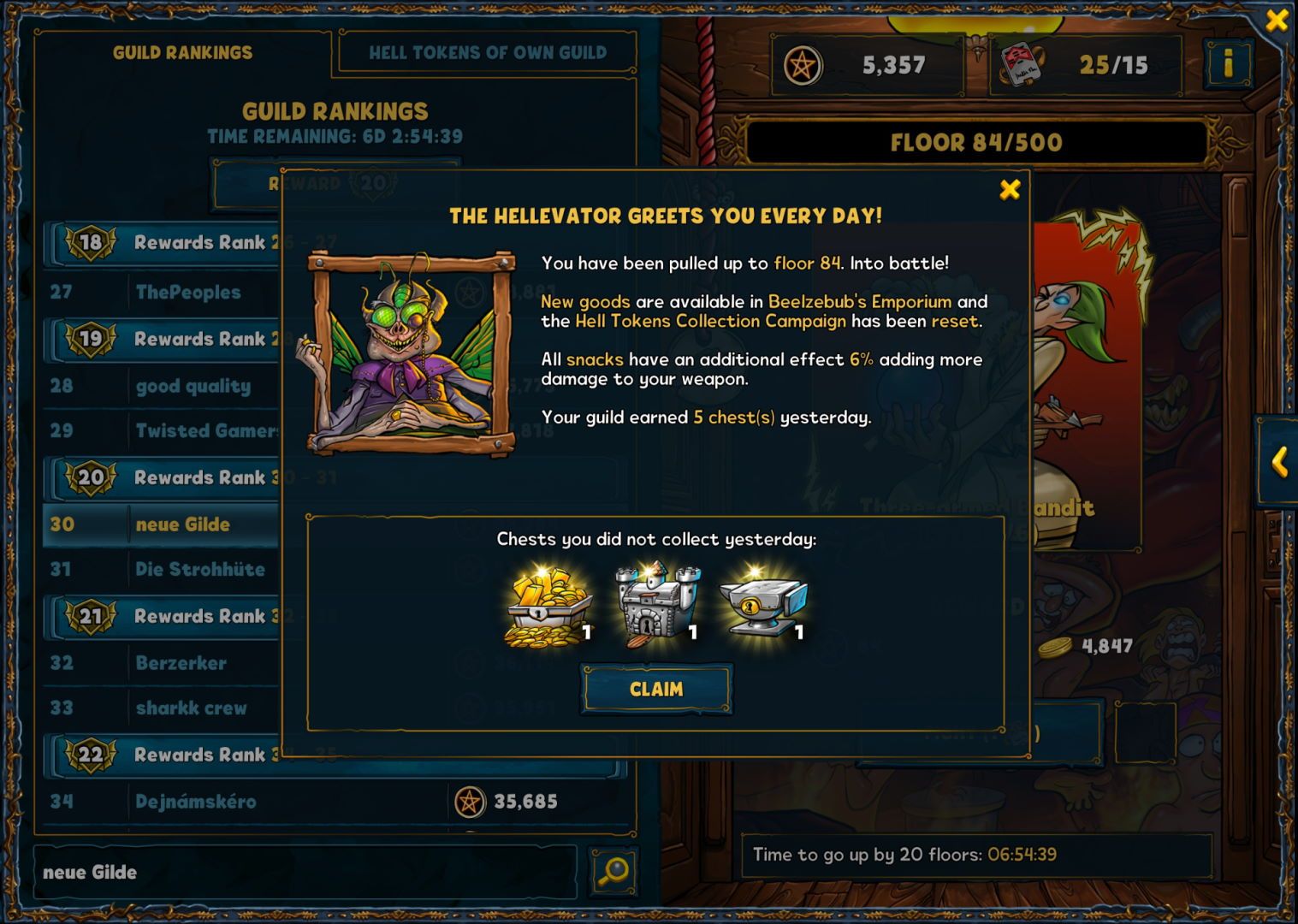This screenshot has width=1298, height=924.
Task: Switch to Hell Tokens of Own Guild tab
Action: pos(488,52)
